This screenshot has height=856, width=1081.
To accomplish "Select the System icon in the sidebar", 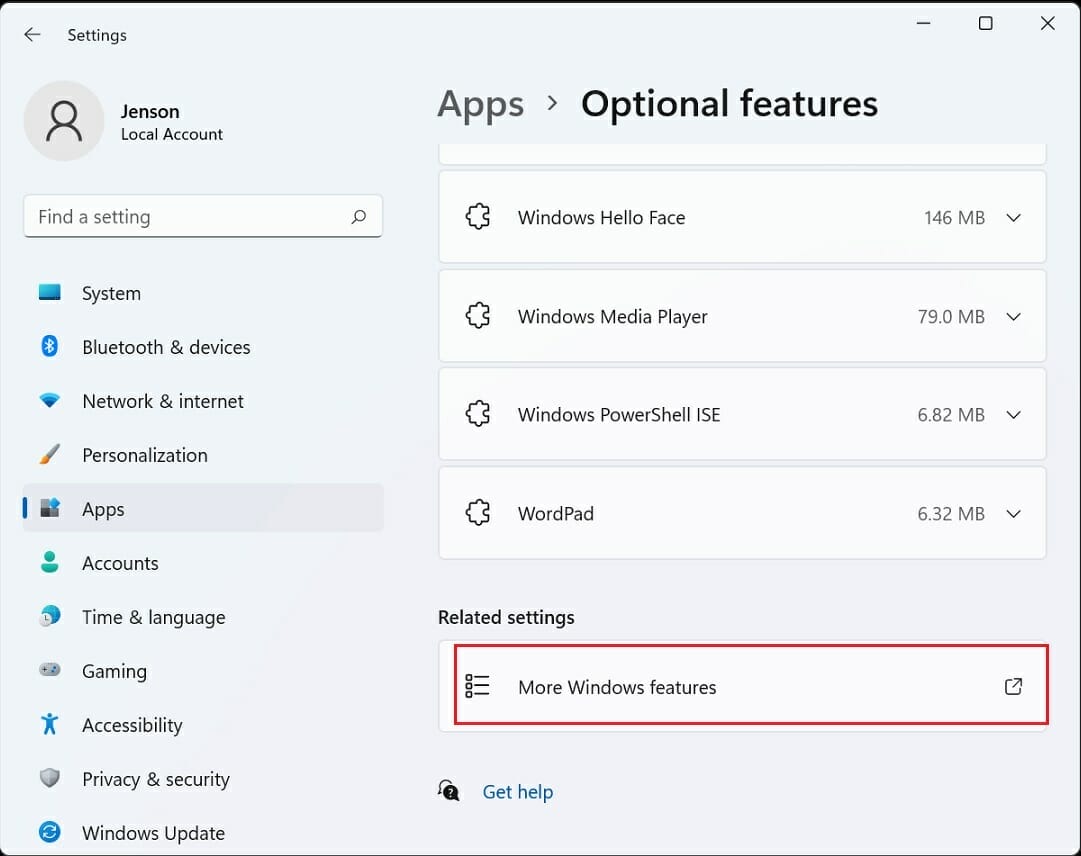I will 49,293.
